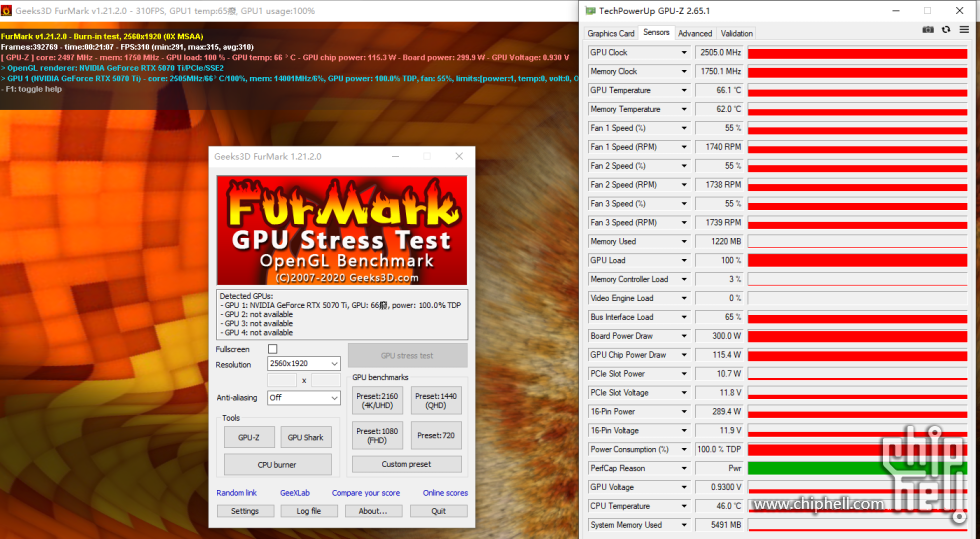Click the custom height input field

pos(326,380)
